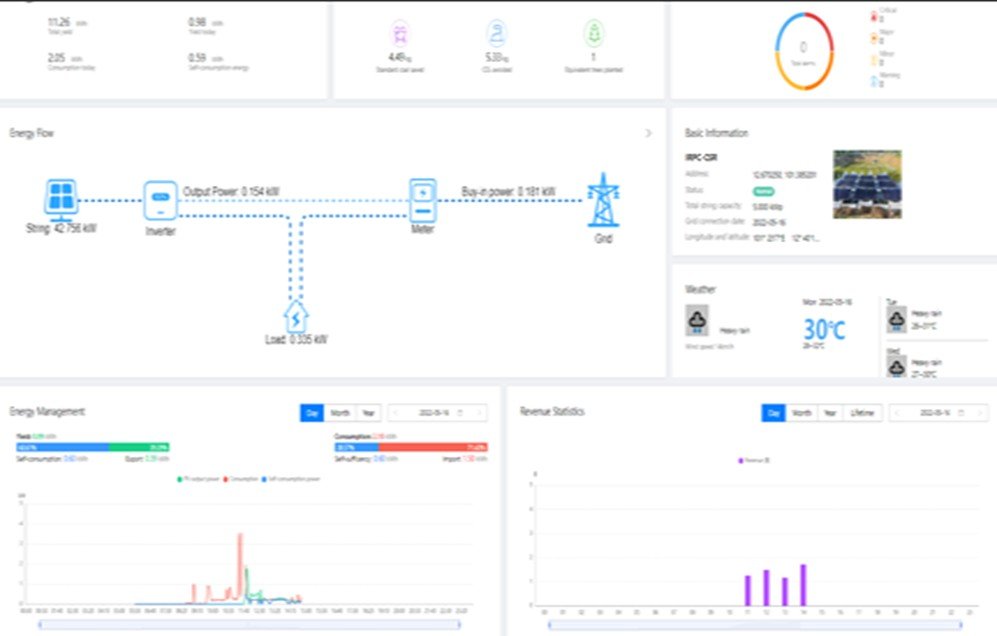Click the house Load icon

point(296,316)
